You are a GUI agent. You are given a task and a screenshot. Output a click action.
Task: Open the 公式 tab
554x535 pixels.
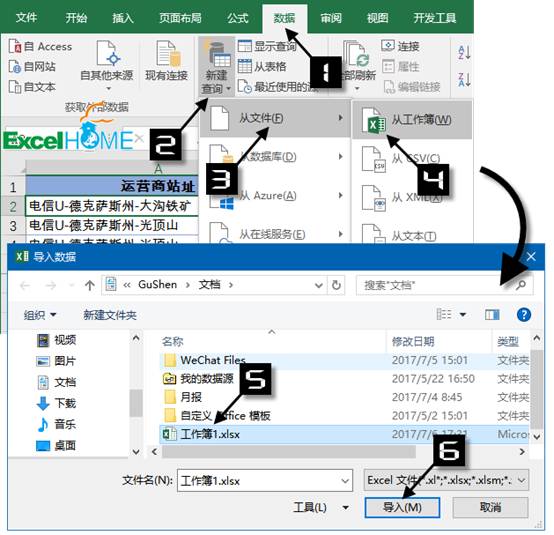pos(238,18)
